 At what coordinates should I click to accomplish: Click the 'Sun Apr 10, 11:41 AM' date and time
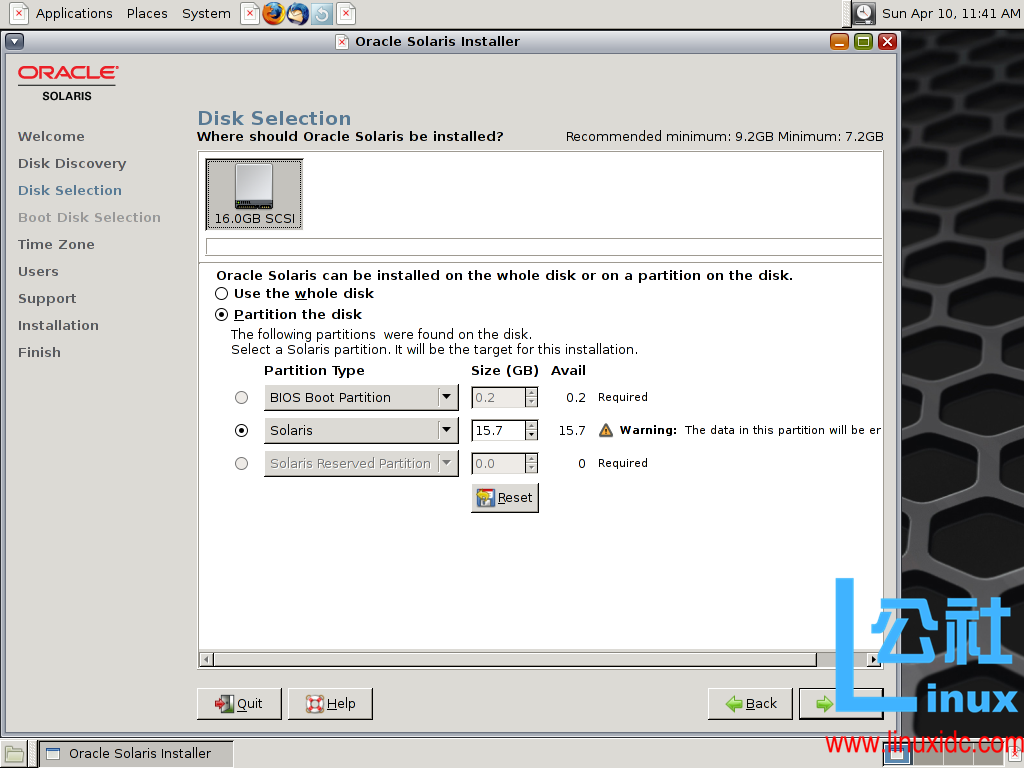(x=951, y=13)
